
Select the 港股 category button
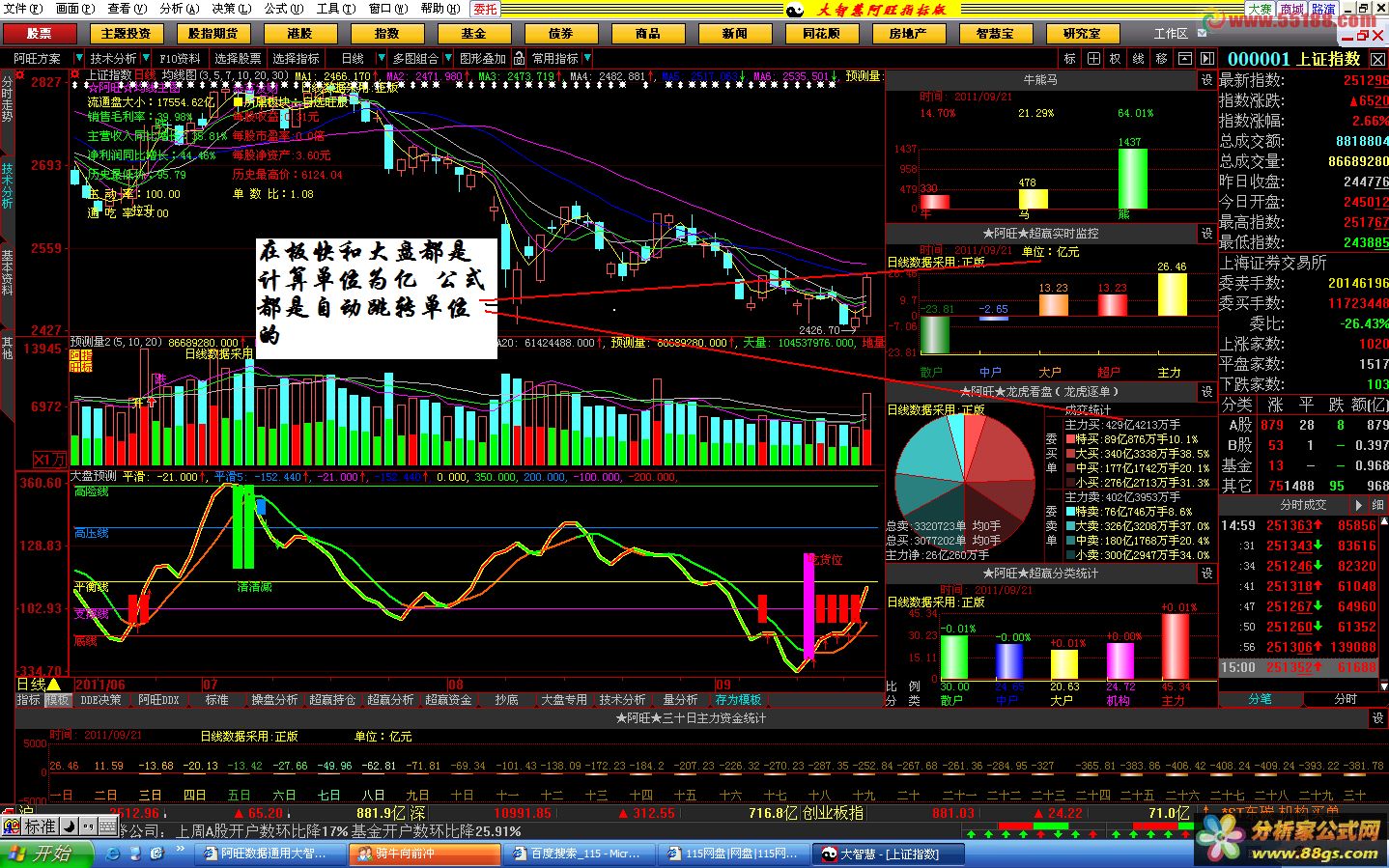[299, 33]
